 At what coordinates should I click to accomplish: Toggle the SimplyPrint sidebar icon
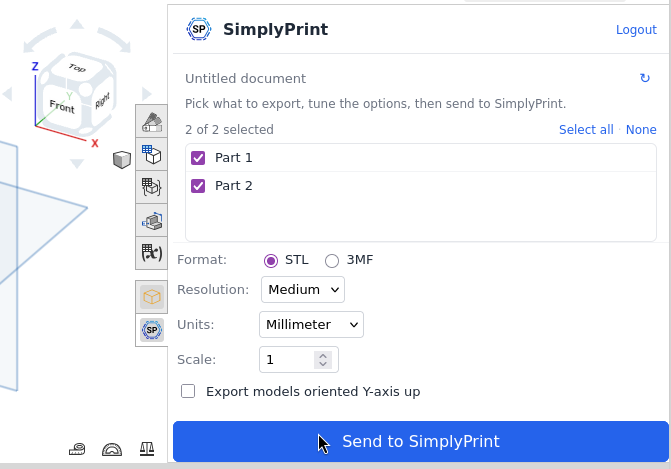[152, 330]
